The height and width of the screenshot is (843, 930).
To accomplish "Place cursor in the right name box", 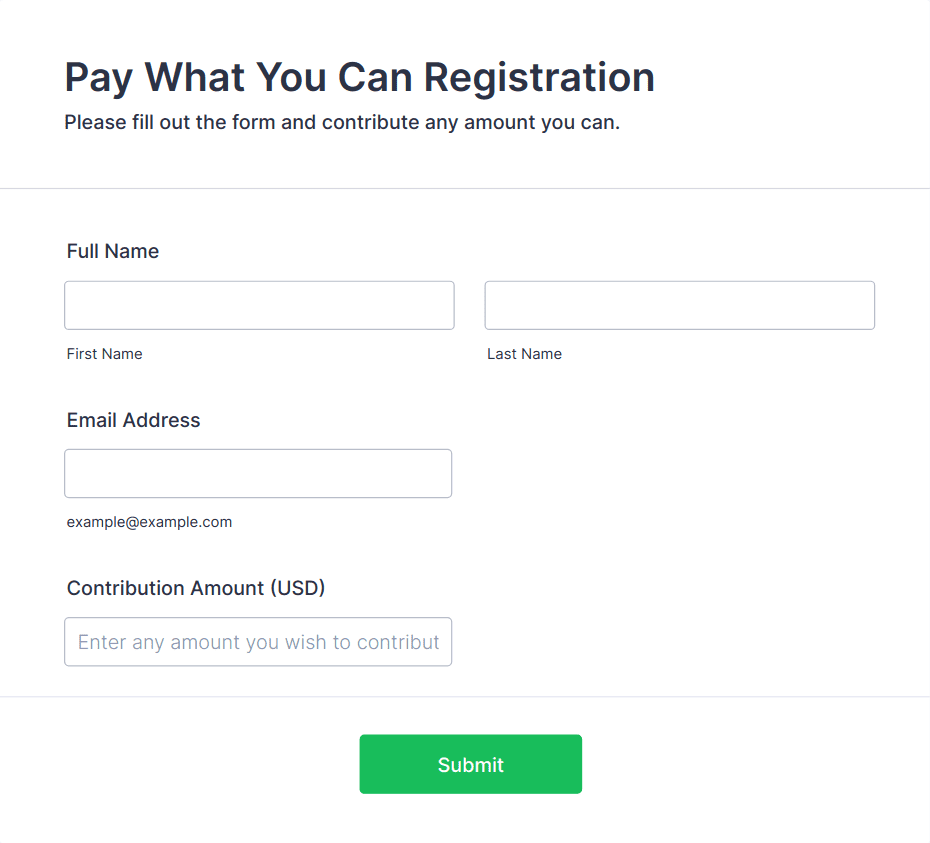I will point(679,305).
